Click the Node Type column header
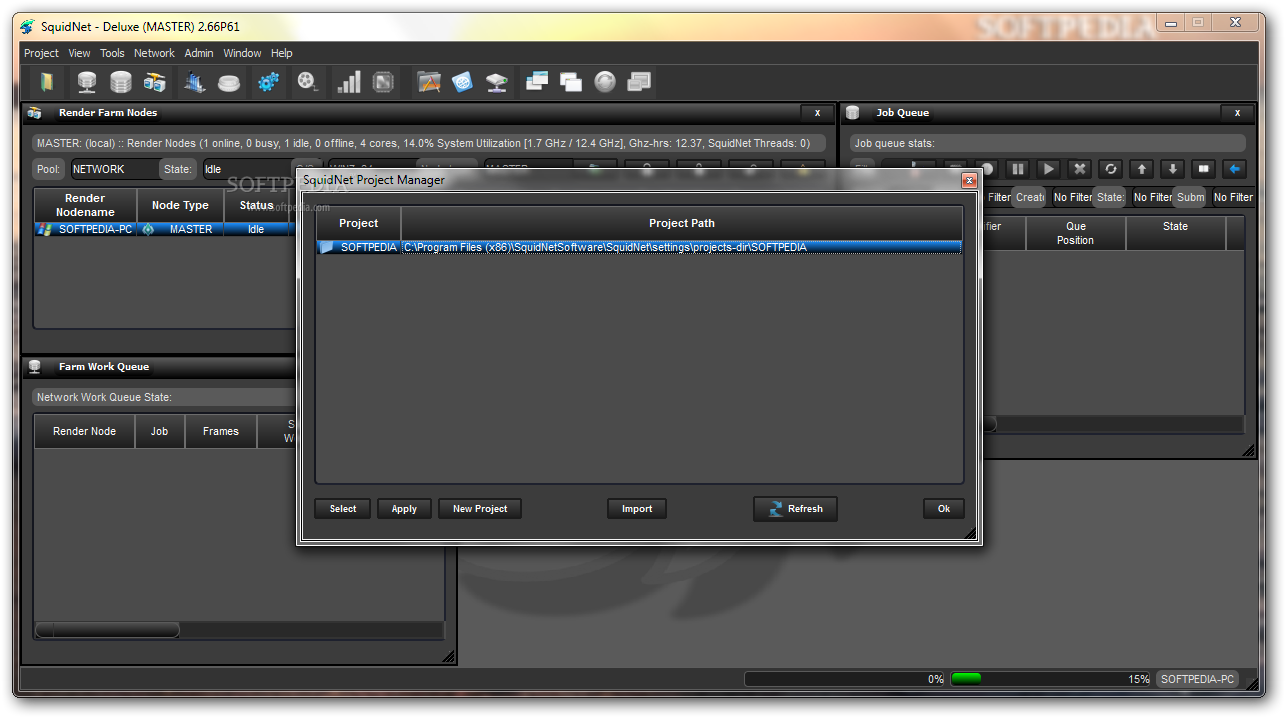1286x718 pixels. tap(180, 205)
